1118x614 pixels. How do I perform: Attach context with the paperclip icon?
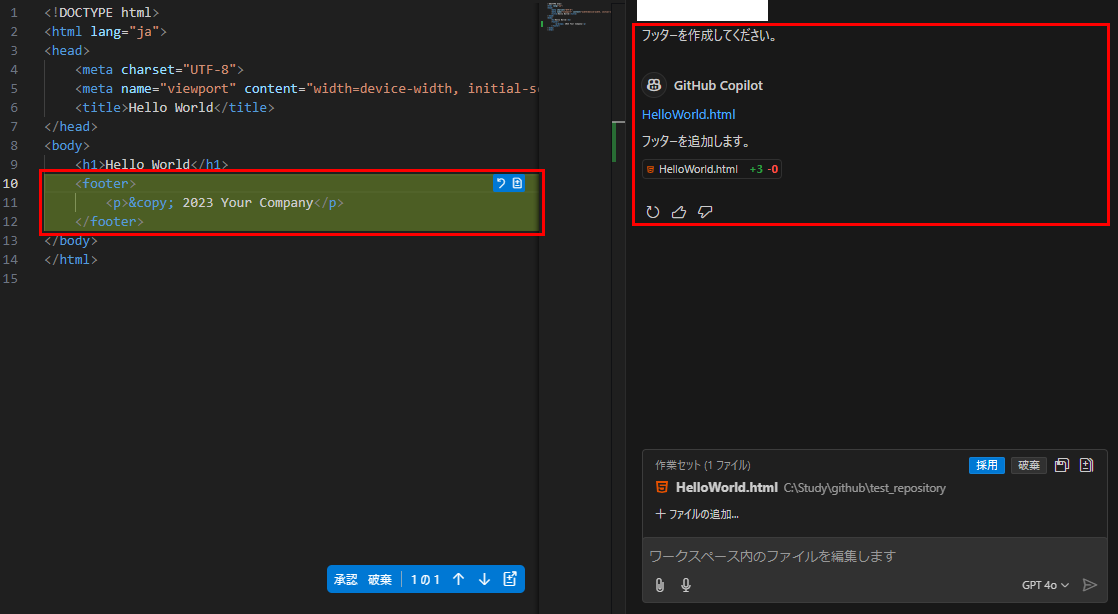660,585
